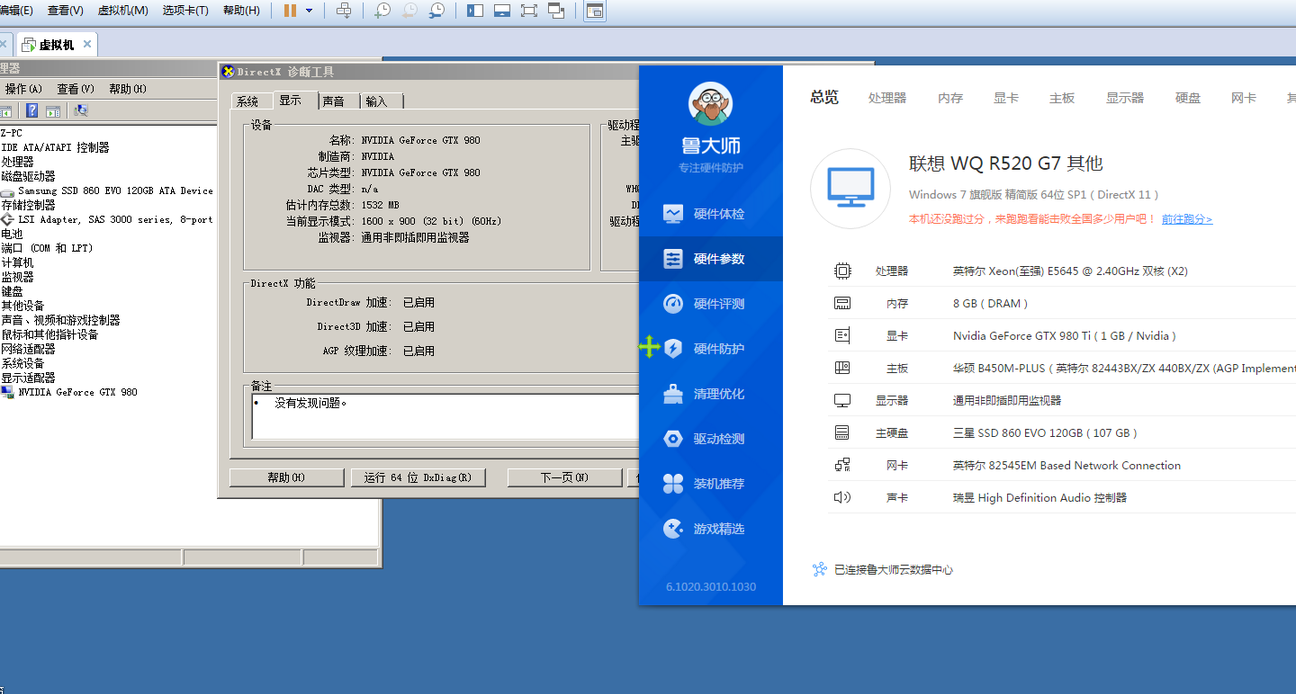Select 显示适配器 category in device tree
The image size is (1296, 694).
pyautogui.click(x=28, y=378)
